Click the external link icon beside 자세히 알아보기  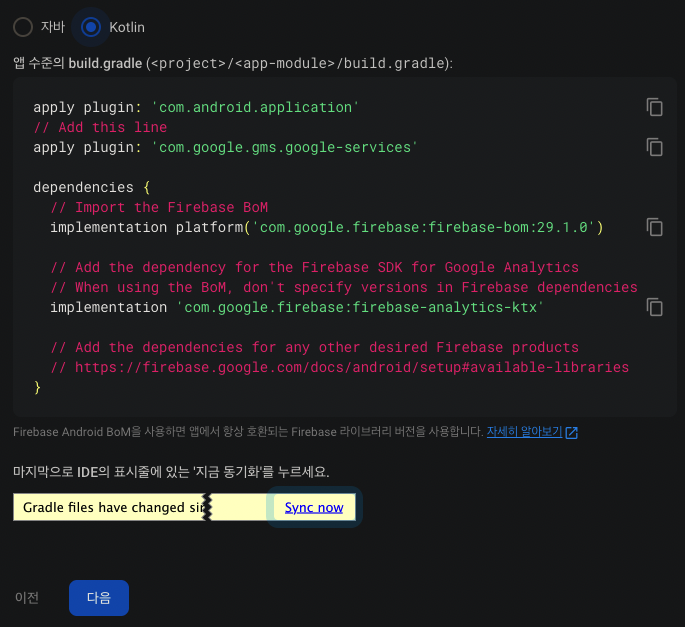(571, 433)
